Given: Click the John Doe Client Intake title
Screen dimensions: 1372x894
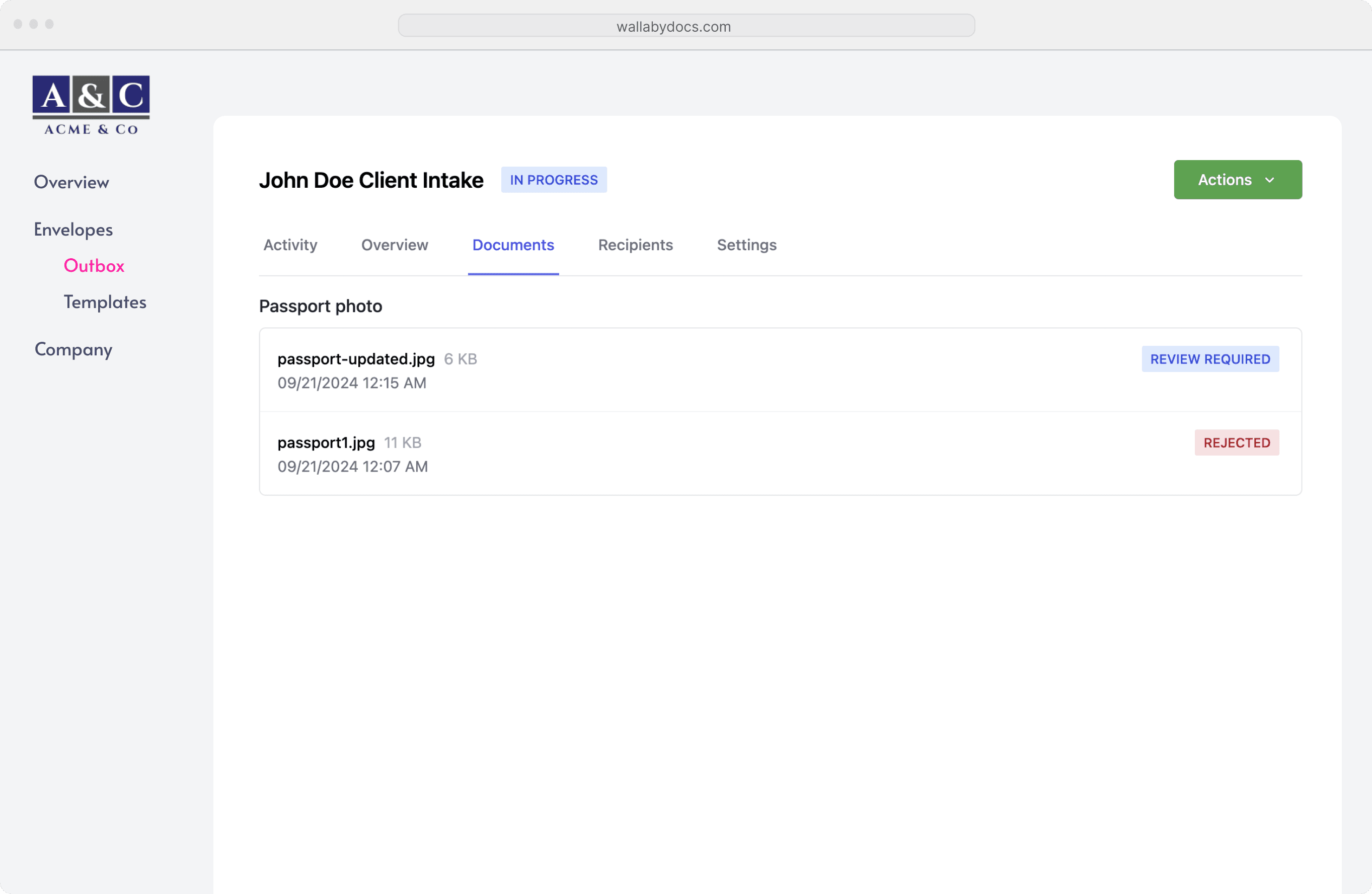Looking at the screenshot, I should point(371,180).
